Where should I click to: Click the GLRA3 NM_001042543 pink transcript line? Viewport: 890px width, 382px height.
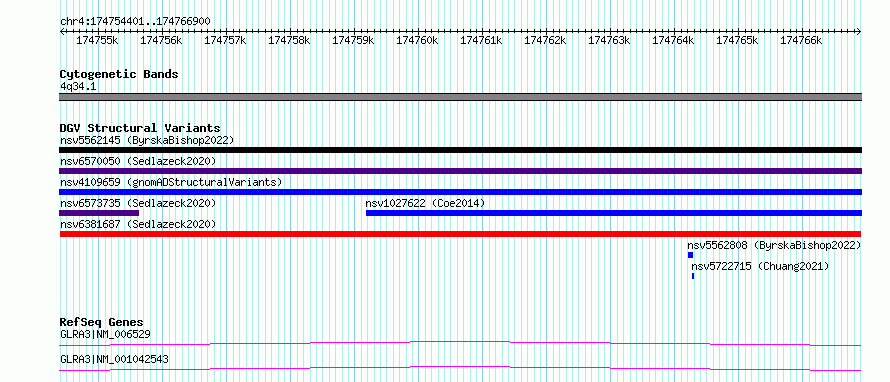click(x=460, y=368)
